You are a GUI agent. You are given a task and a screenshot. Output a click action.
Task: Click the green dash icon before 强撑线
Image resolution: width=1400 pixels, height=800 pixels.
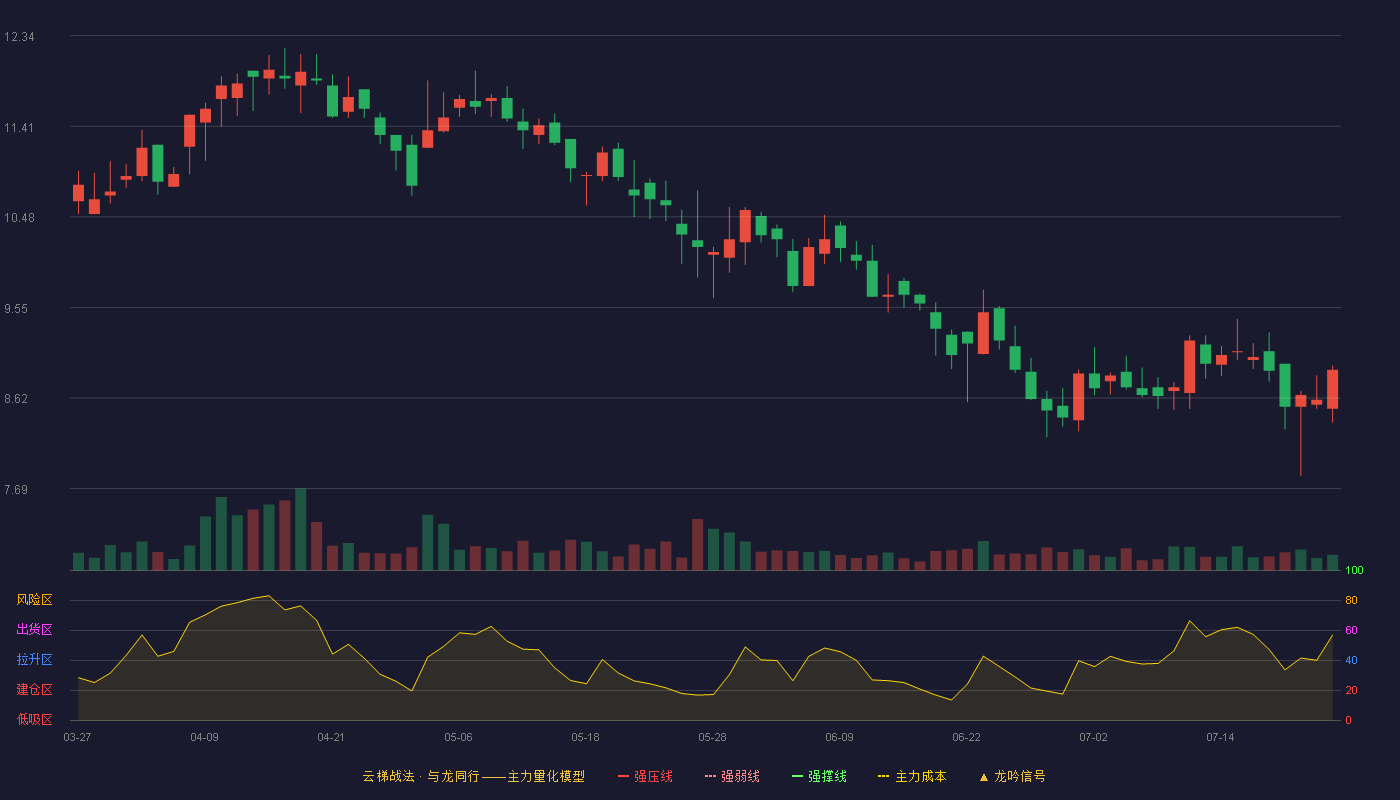pyautogui.click(x=798, y=776)
